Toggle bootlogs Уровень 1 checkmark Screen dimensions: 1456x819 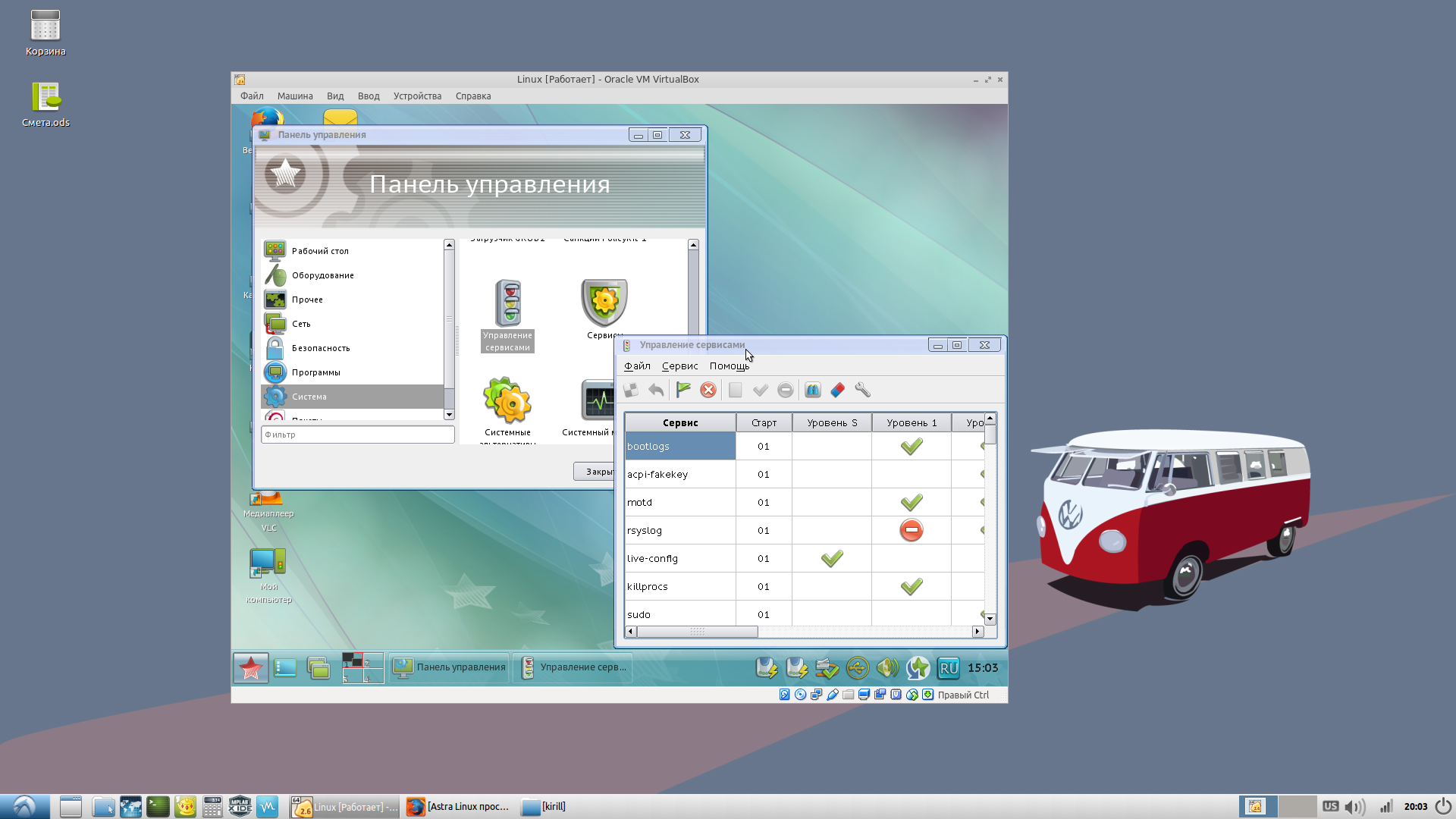pyautogui.click(x=912, y=446)
